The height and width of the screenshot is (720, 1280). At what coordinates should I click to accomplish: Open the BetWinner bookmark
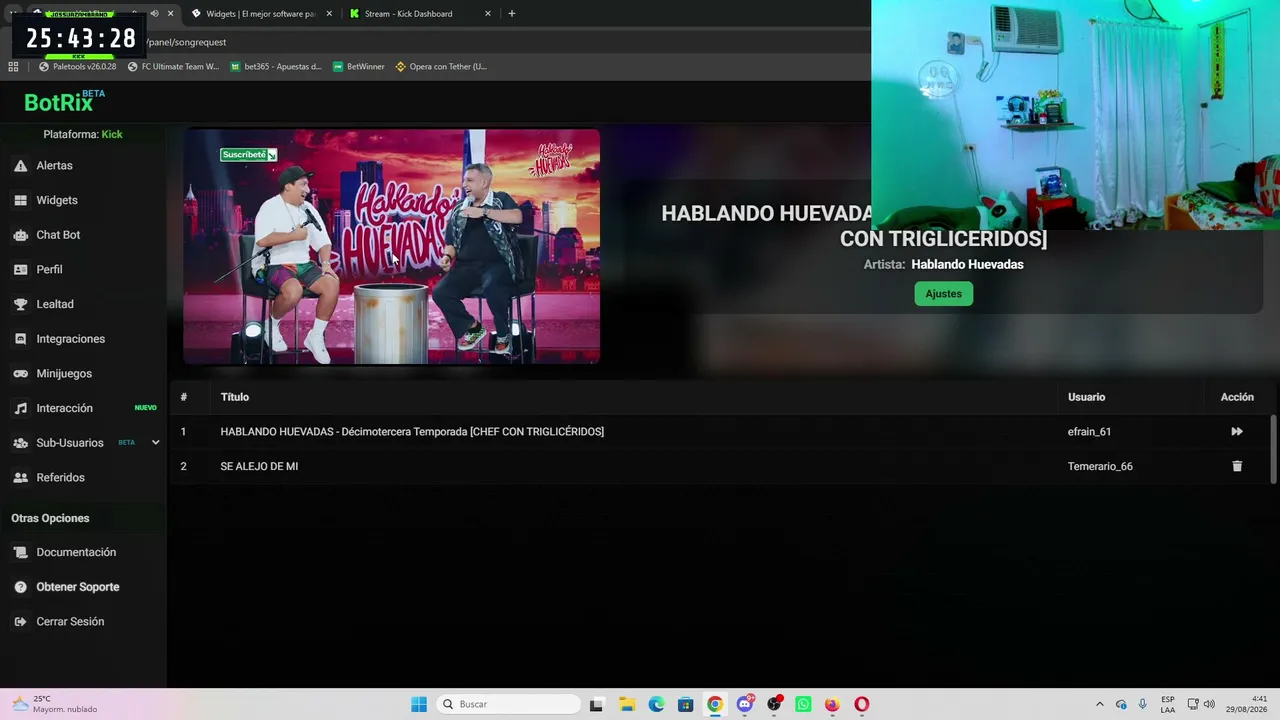[359, 67]
